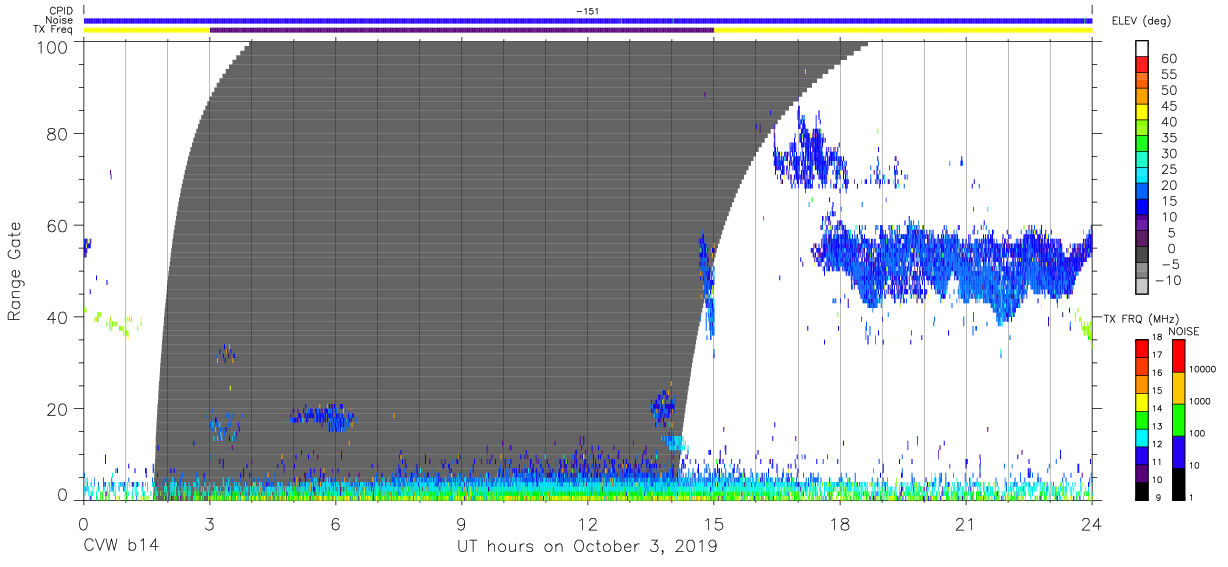Click the Range Gate y-axis title

click(14, 271)
